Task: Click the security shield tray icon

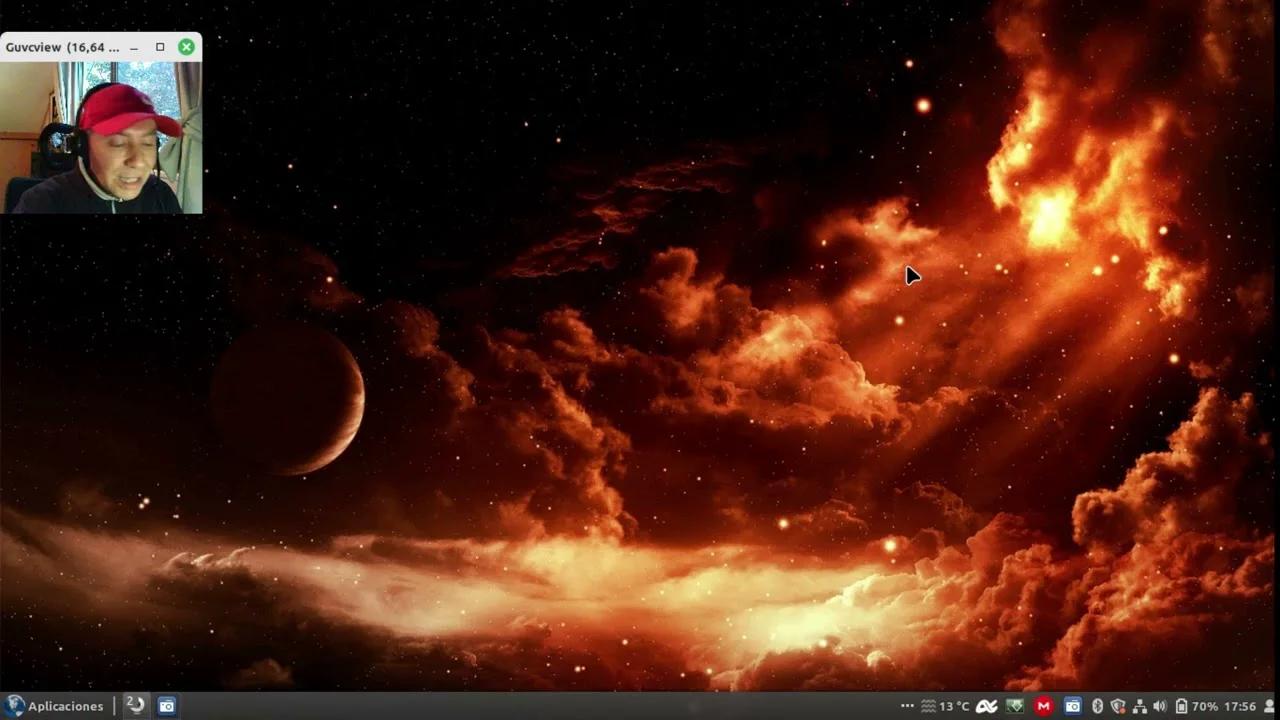Action: [1117, 706]
